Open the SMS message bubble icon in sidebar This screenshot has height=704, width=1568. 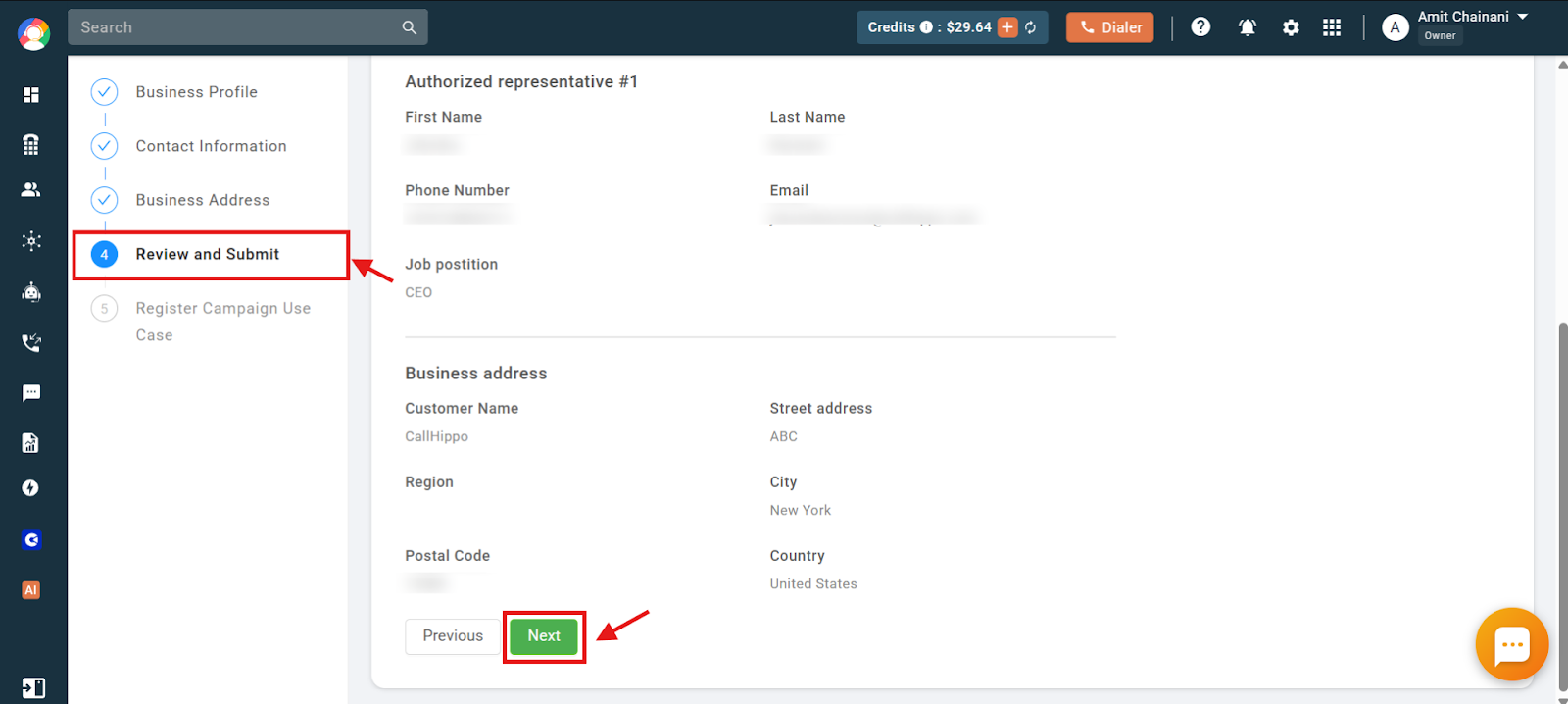click(31, 393)
